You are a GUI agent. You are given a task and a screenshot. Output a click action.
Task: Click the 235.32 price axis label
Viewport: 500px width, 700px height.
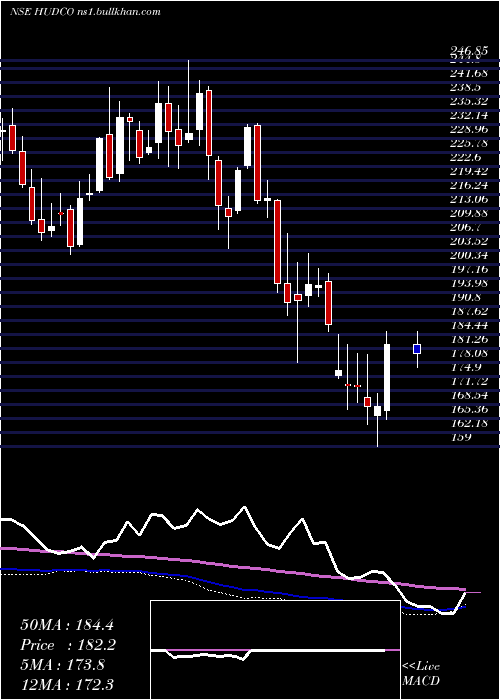click(x=469, y=101)
